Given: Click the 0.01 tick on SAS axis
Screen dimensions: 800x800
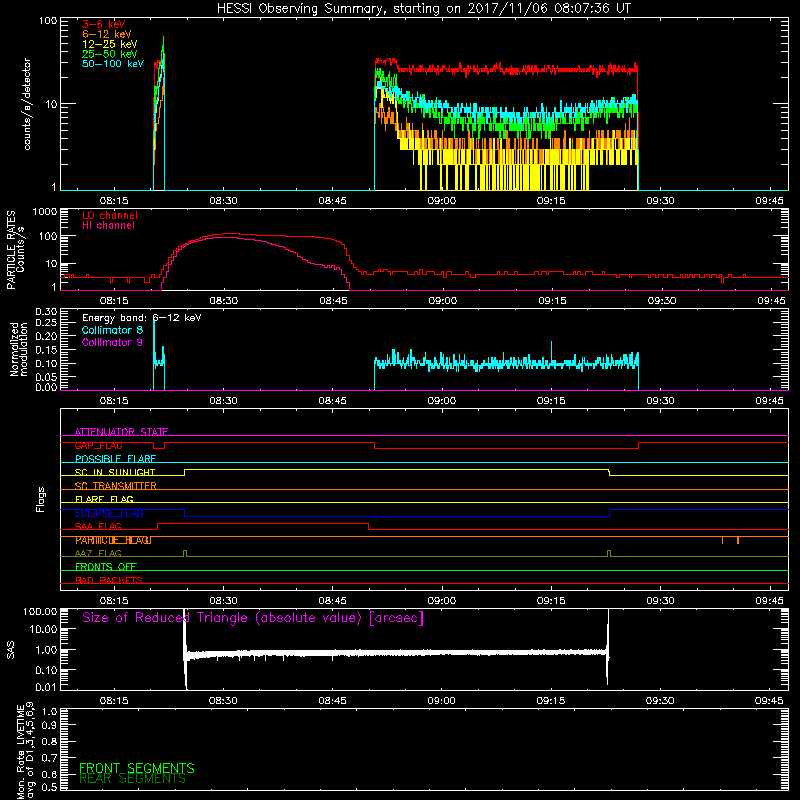Looking at the screenshot, I should pos(46,687).
